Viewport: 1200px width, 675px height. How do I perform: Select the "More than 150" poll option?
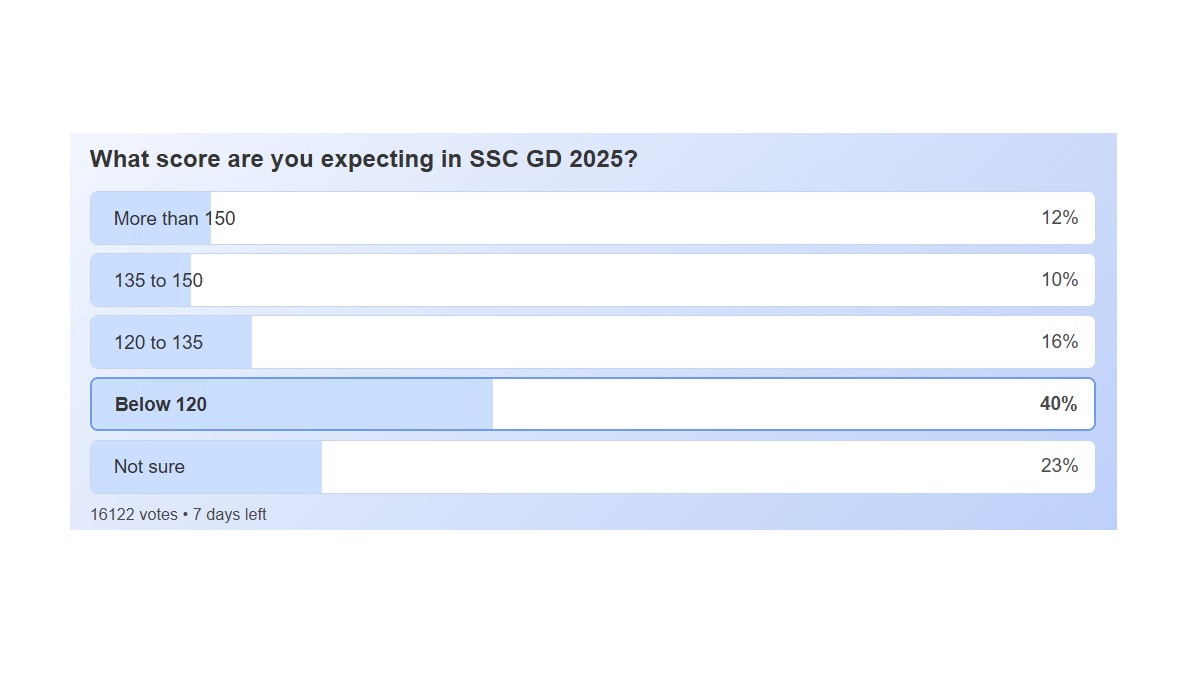pos(174,218)
